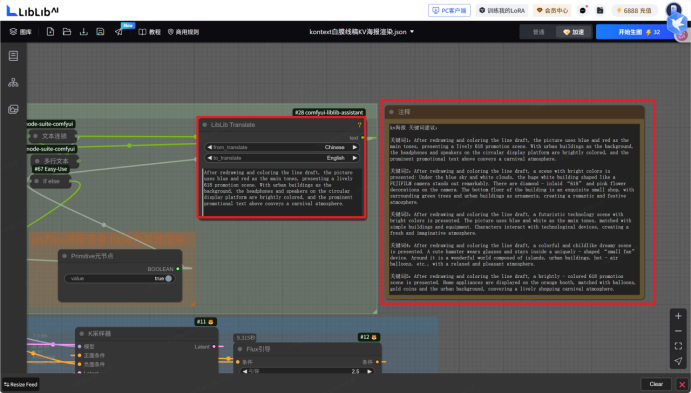Click the paper plane publish icon
Image resolution: width=691 pixels, height=393 pixels.
click(119, 32)
